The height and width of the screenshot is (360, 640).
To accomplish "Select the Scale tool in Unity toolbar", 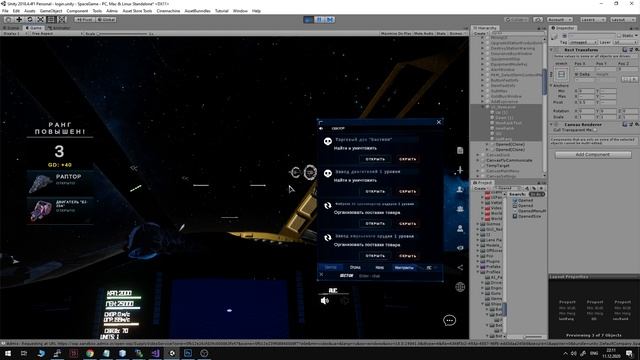I will click(40, 19).
